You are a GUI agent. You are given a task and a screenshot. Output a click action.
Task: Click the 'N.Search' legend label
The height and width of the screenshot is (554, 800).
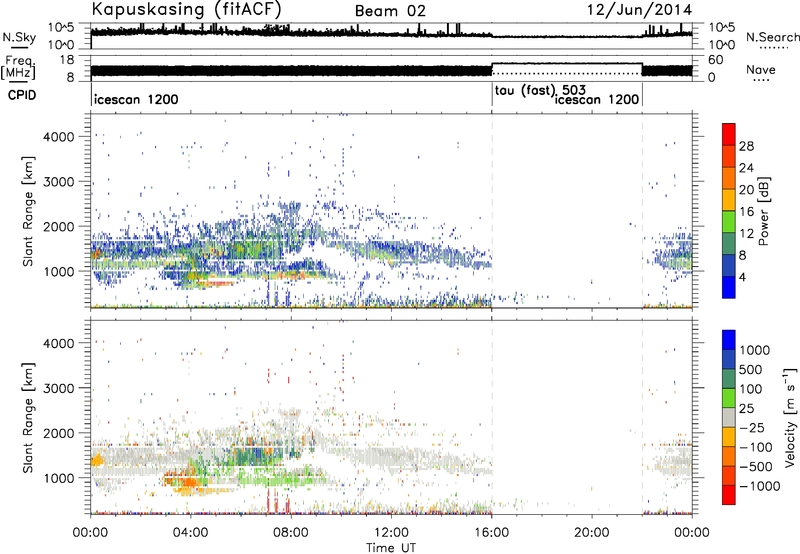(x=772, y=37)
